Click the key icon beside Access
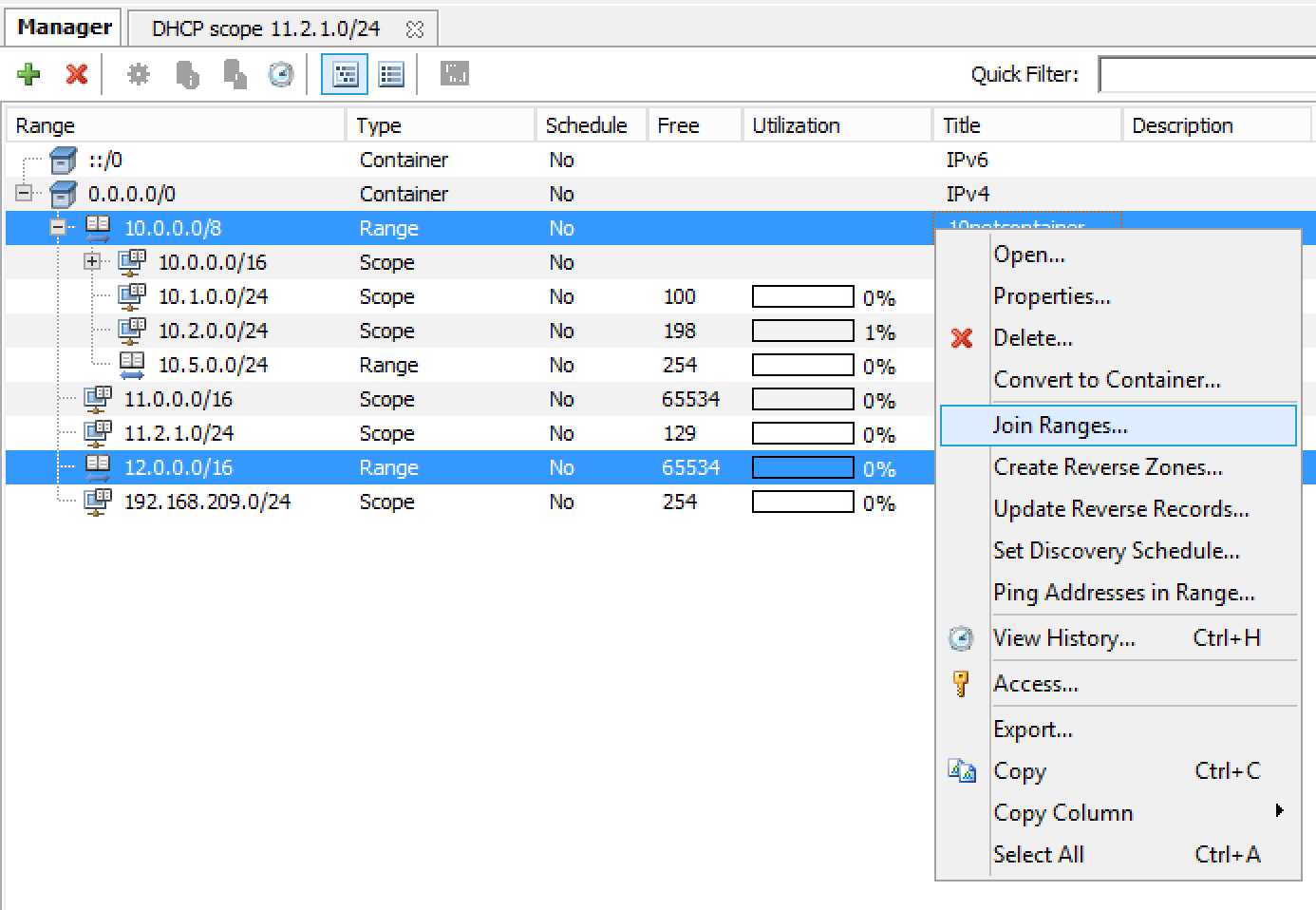The width and height of the screenshot is (1316, 910). (961, 683)
